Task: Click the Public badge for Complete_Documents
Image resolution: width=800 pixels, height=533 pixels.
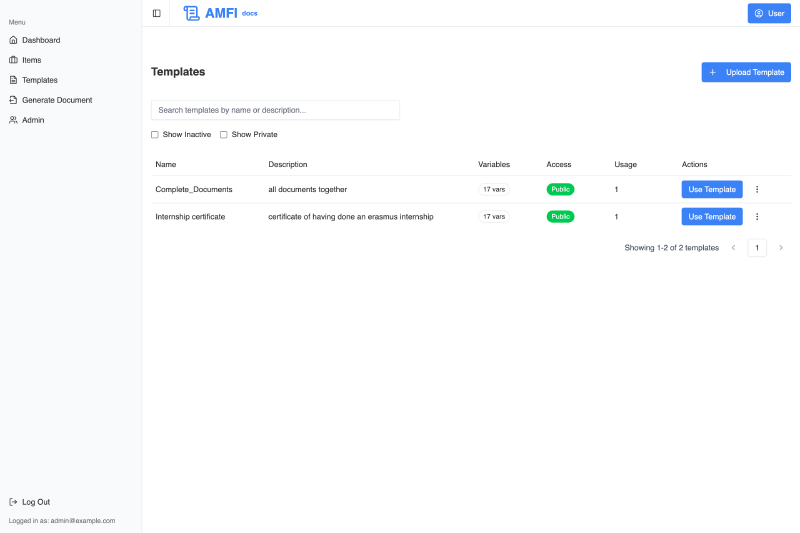Action: [560, 189]
